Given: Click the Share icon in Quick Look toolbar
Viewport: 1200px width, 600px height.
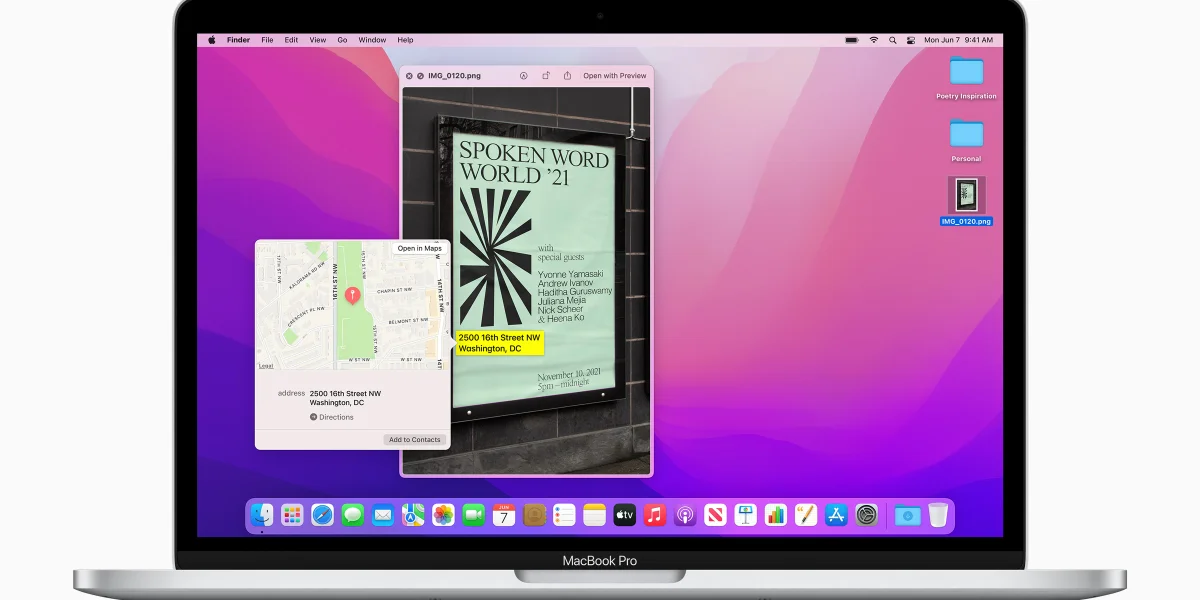Looking at the screenshot, I should [567, 75].
